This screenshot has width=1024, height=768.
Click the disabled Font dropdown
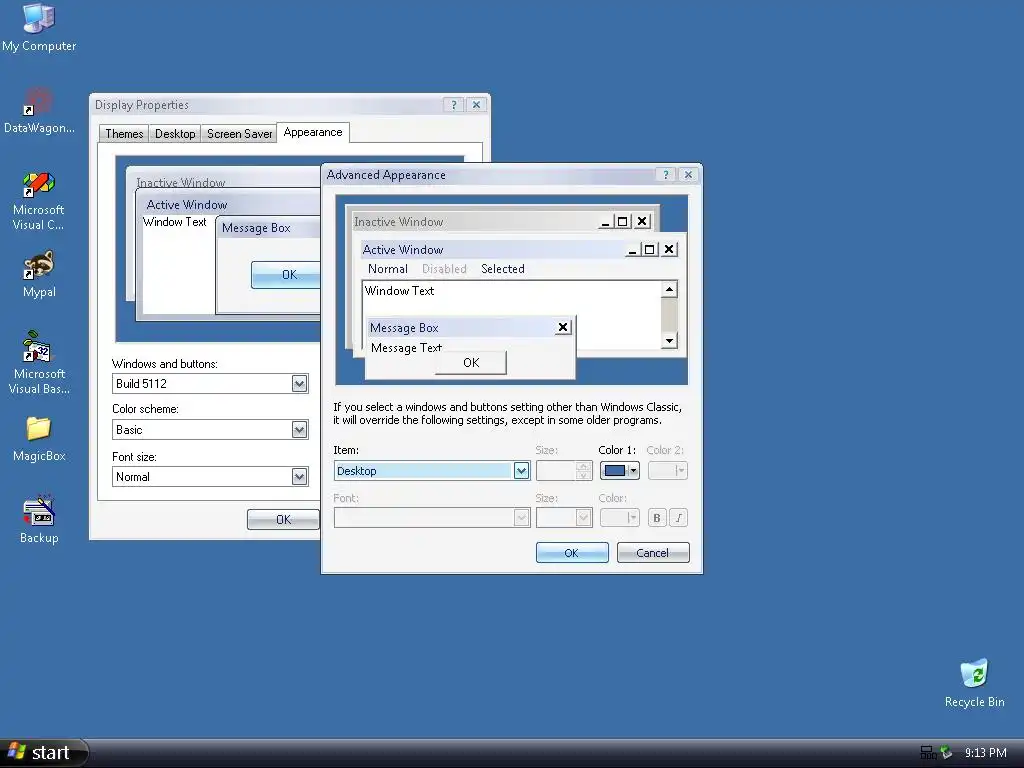point(432,518)
